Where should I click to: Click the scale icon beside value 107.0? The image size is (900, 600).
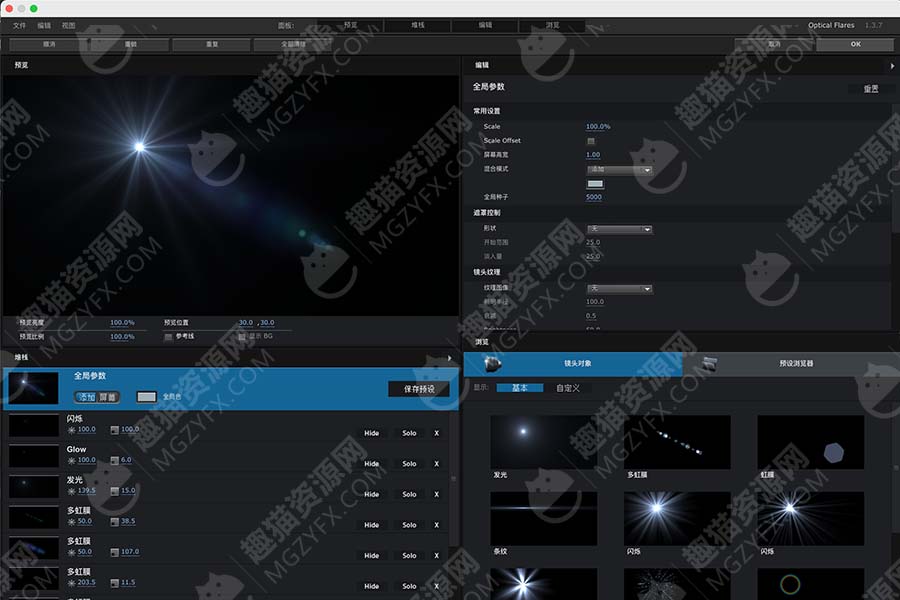114,552
